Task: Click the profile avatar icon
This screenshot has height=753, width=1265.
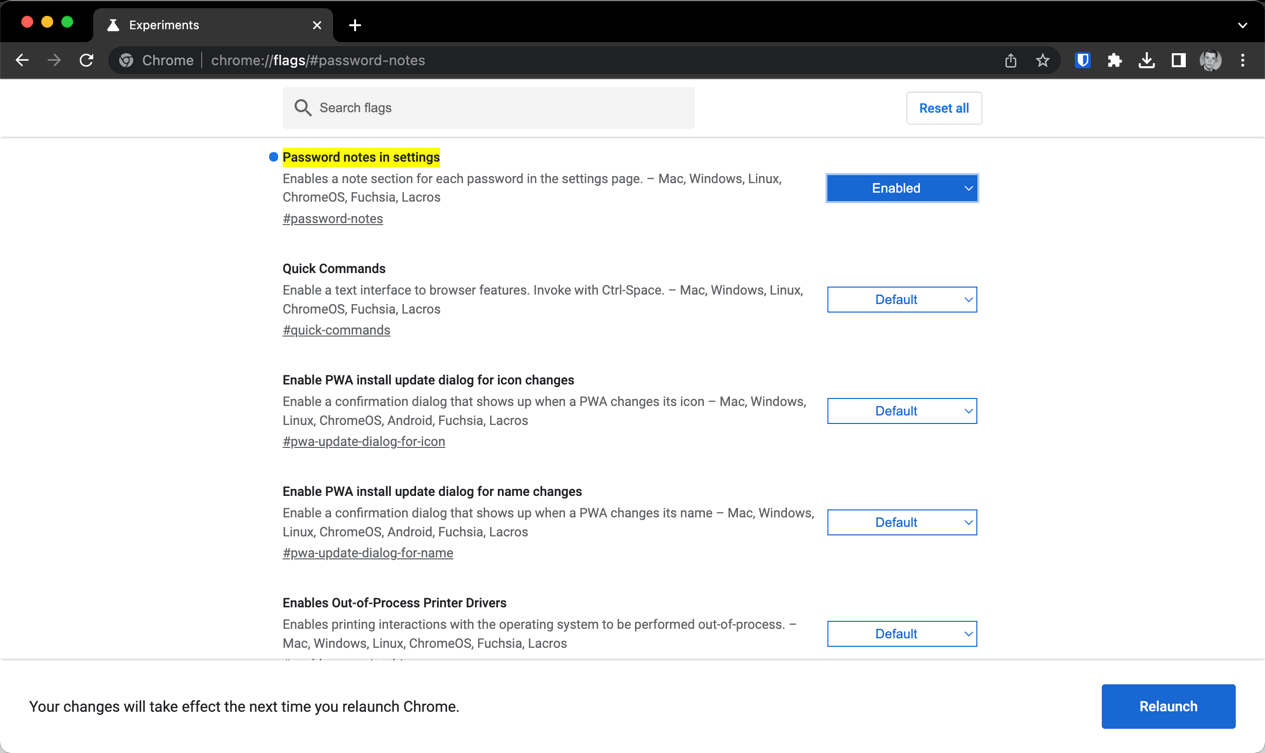Action: [1210, 61]
